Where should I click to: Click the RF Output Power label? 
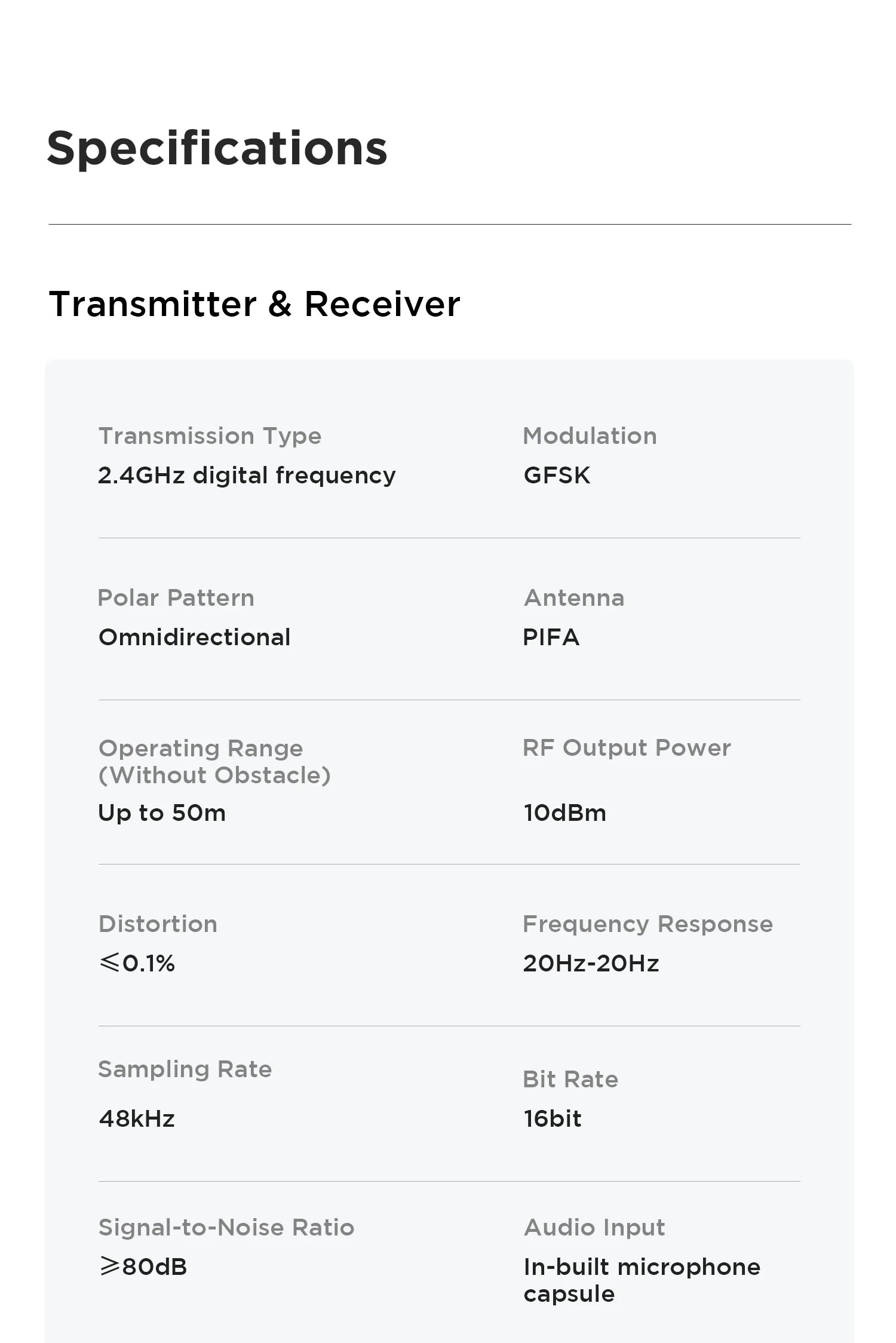pos(627,748)
